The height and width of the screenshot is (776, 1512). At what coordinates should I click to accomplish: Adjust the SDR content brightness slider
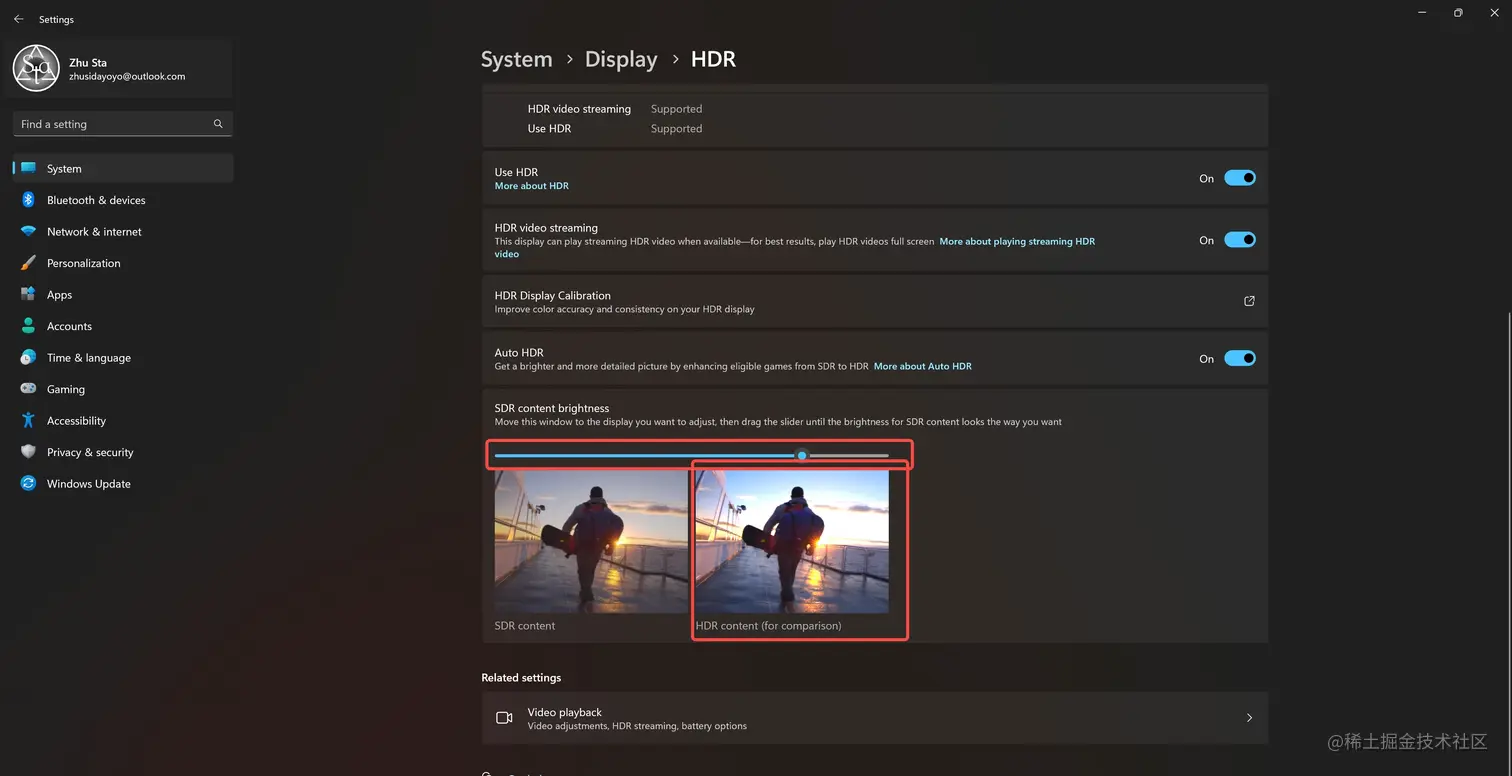click(802, 456)
